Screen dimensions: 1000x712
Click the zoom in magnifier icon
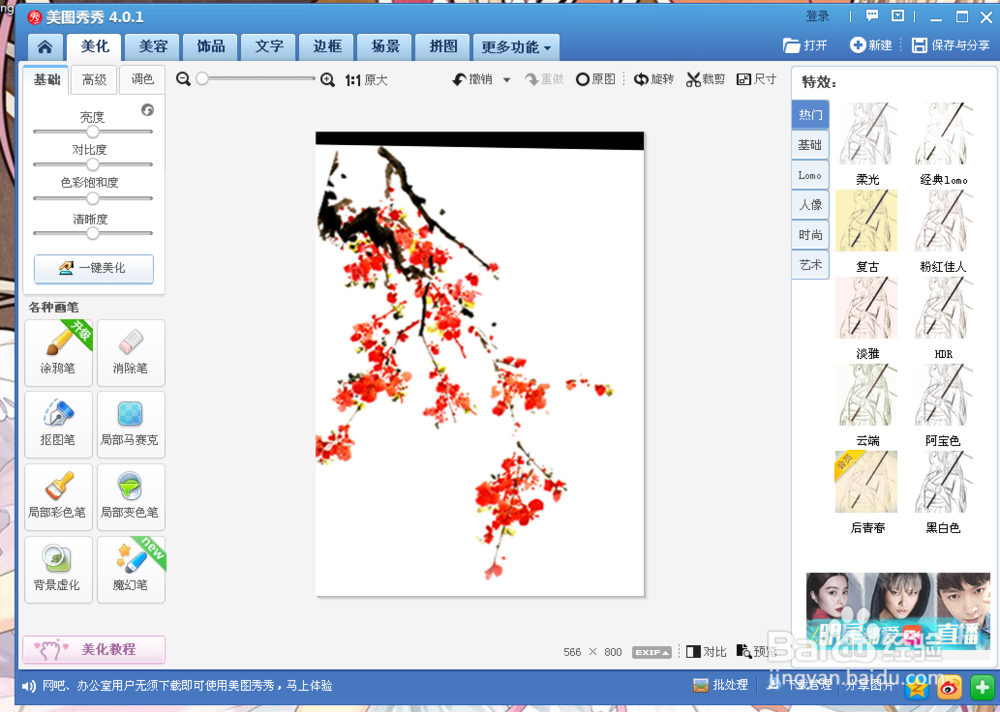click(327, 80)
